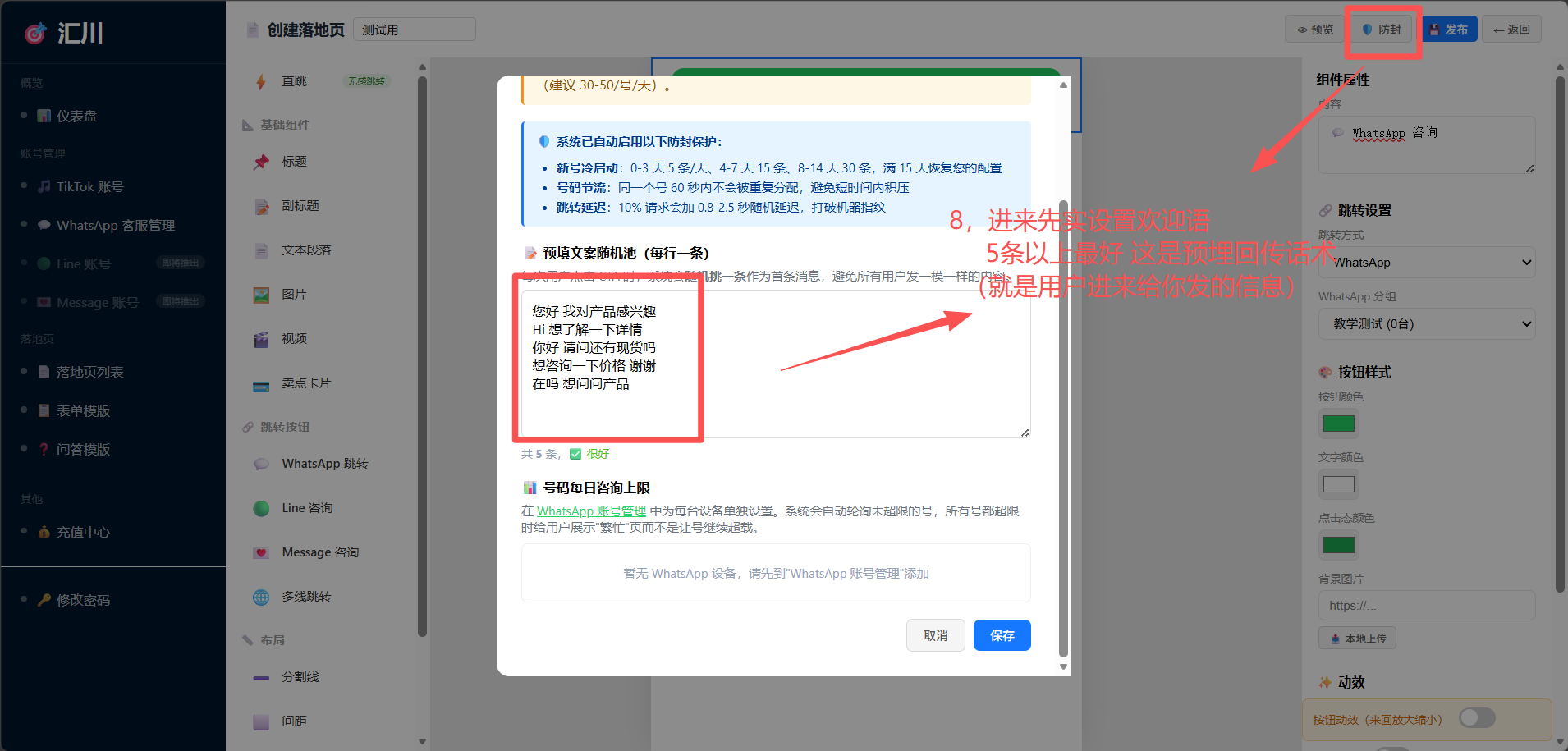Click the 防封 shield button
1568x751 pixels.
[x=1382, y=30]
